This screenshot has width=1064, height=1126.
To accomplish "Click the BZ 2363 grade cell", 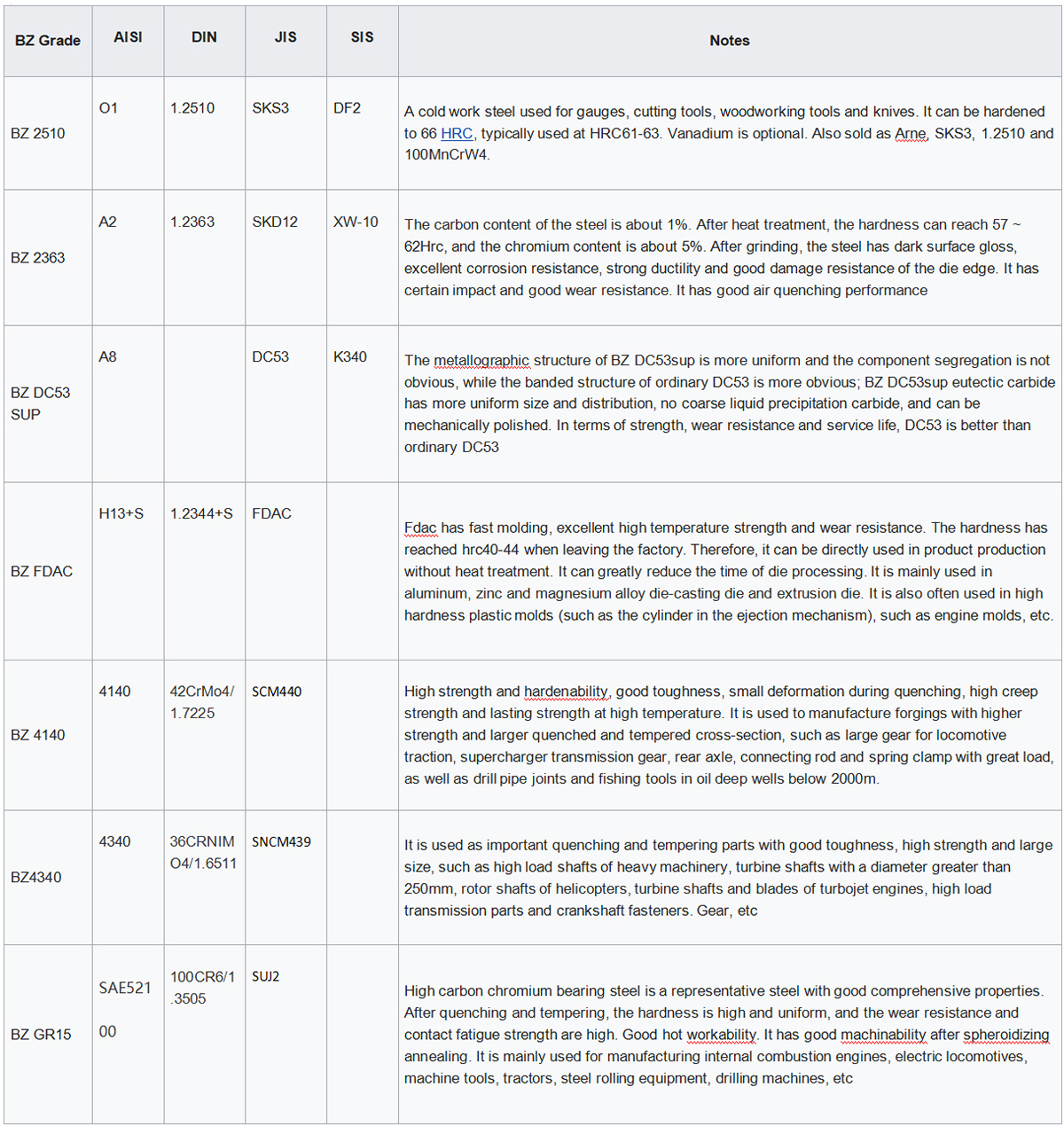I will (38, 258).
